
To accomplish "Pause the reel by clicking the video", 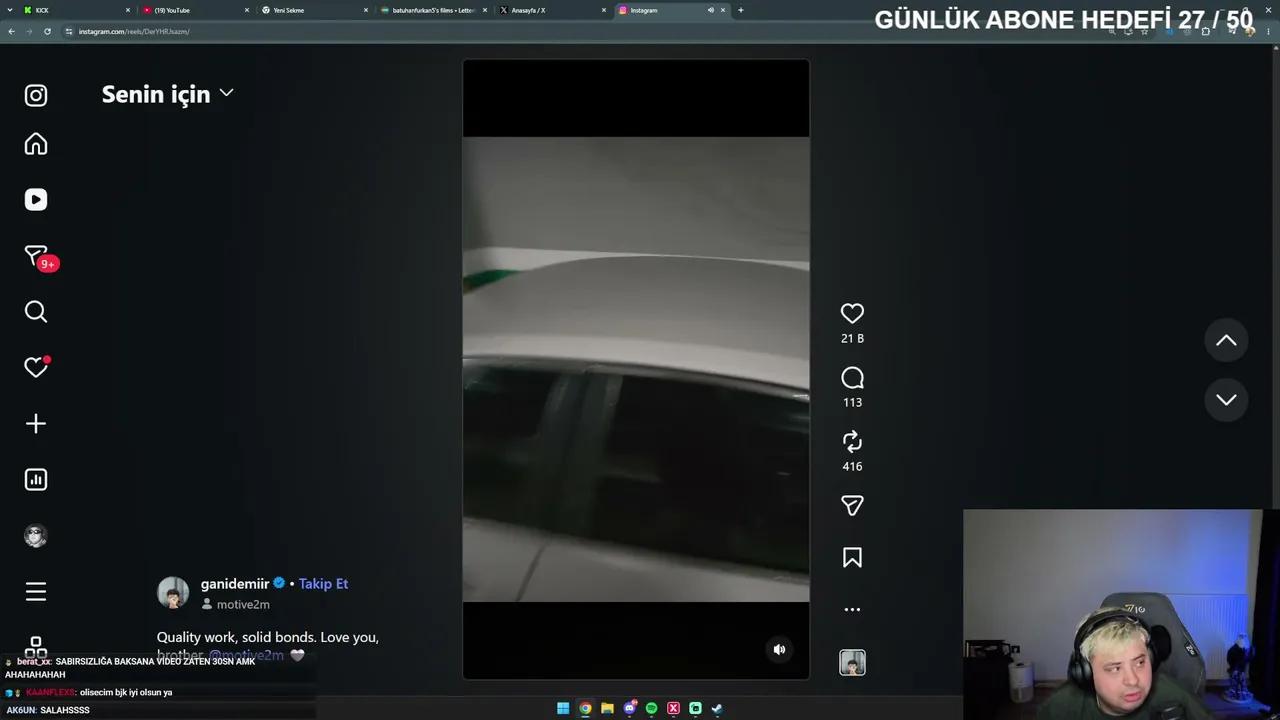I will tap(636, 369).
